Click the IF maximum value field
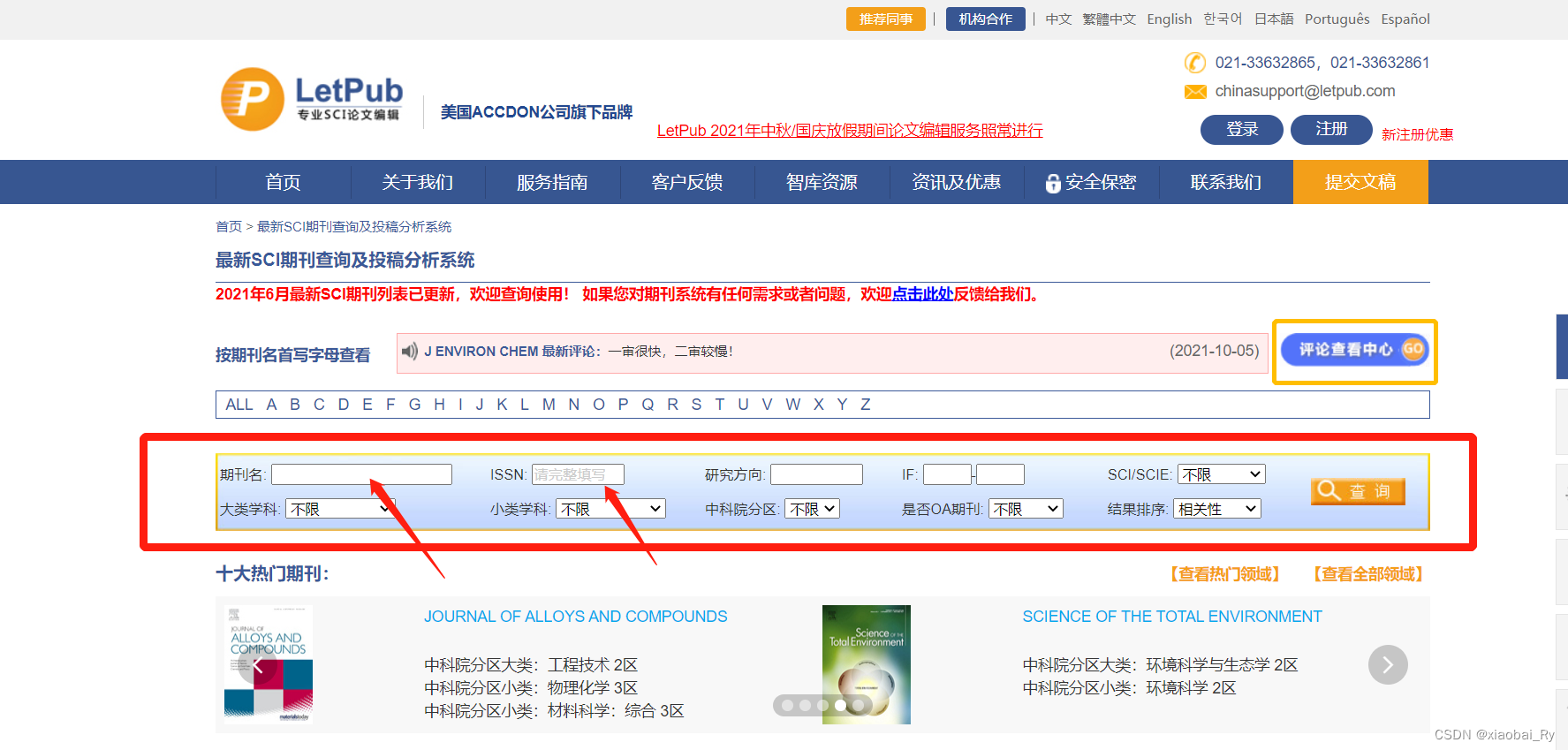This screenshot has height=750, width=1568. 1000,474
